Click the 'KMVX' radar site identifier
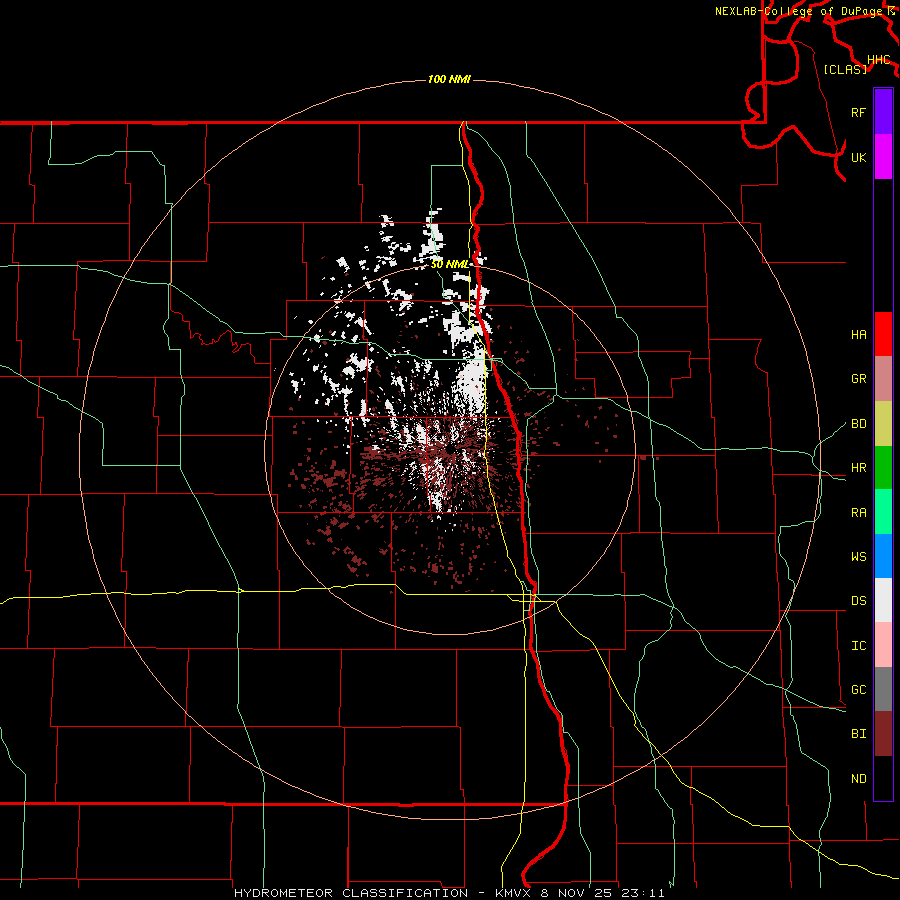Image resolution: width=900 pixels, height=900 pixels. coord(514,893)
